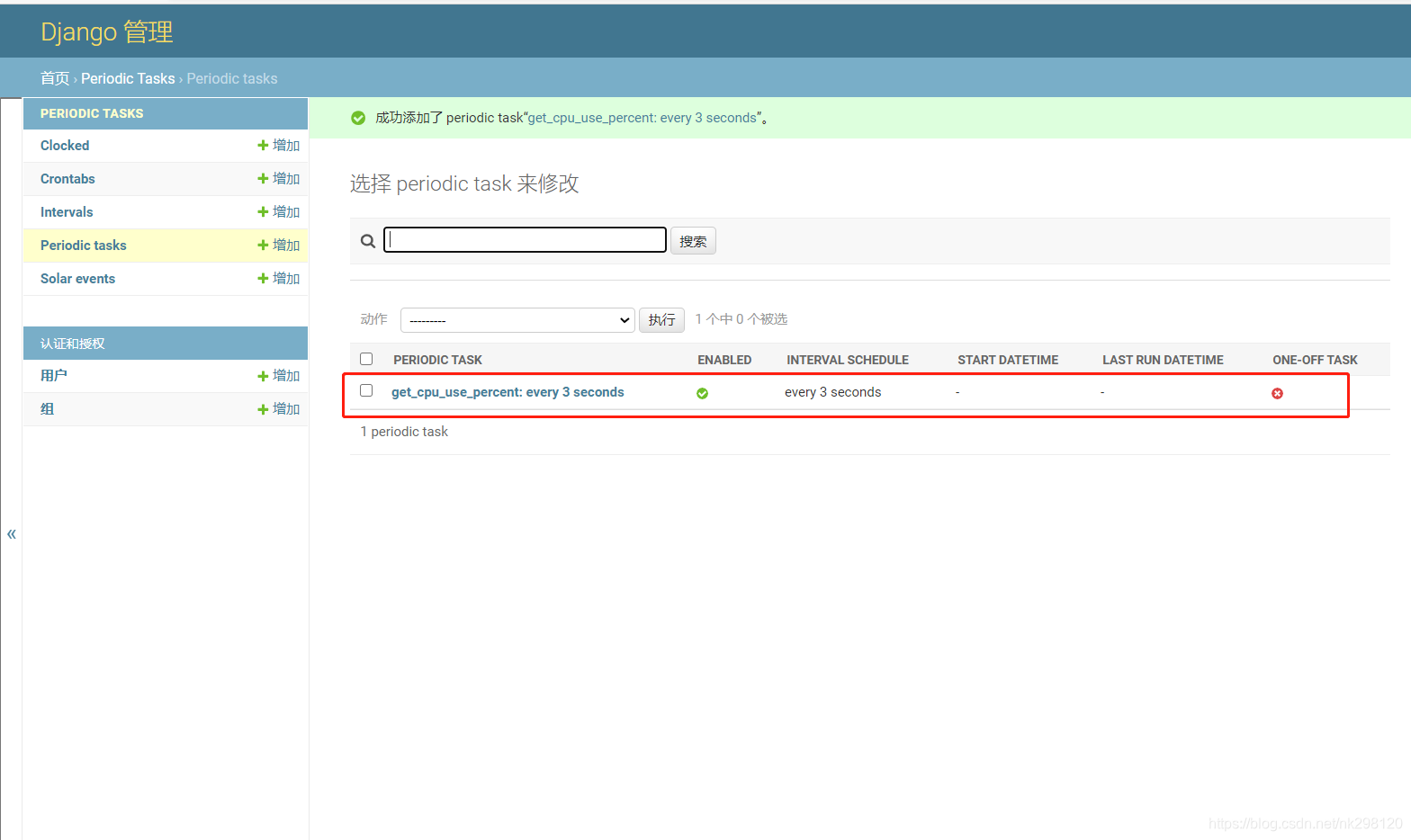Sort by PERIODIC TASK column header
Viewport: 1411px width, 840px height.
pyautogui.click(x=437, y=360)
